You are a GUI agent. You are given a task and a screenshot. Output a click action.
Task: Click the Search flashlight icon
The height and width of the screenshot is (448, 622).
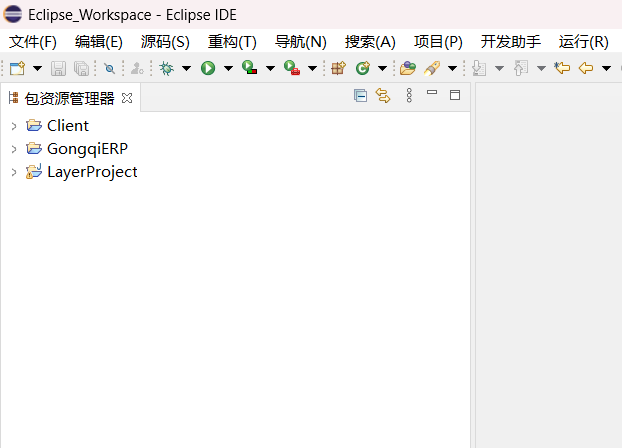(432, 68)
